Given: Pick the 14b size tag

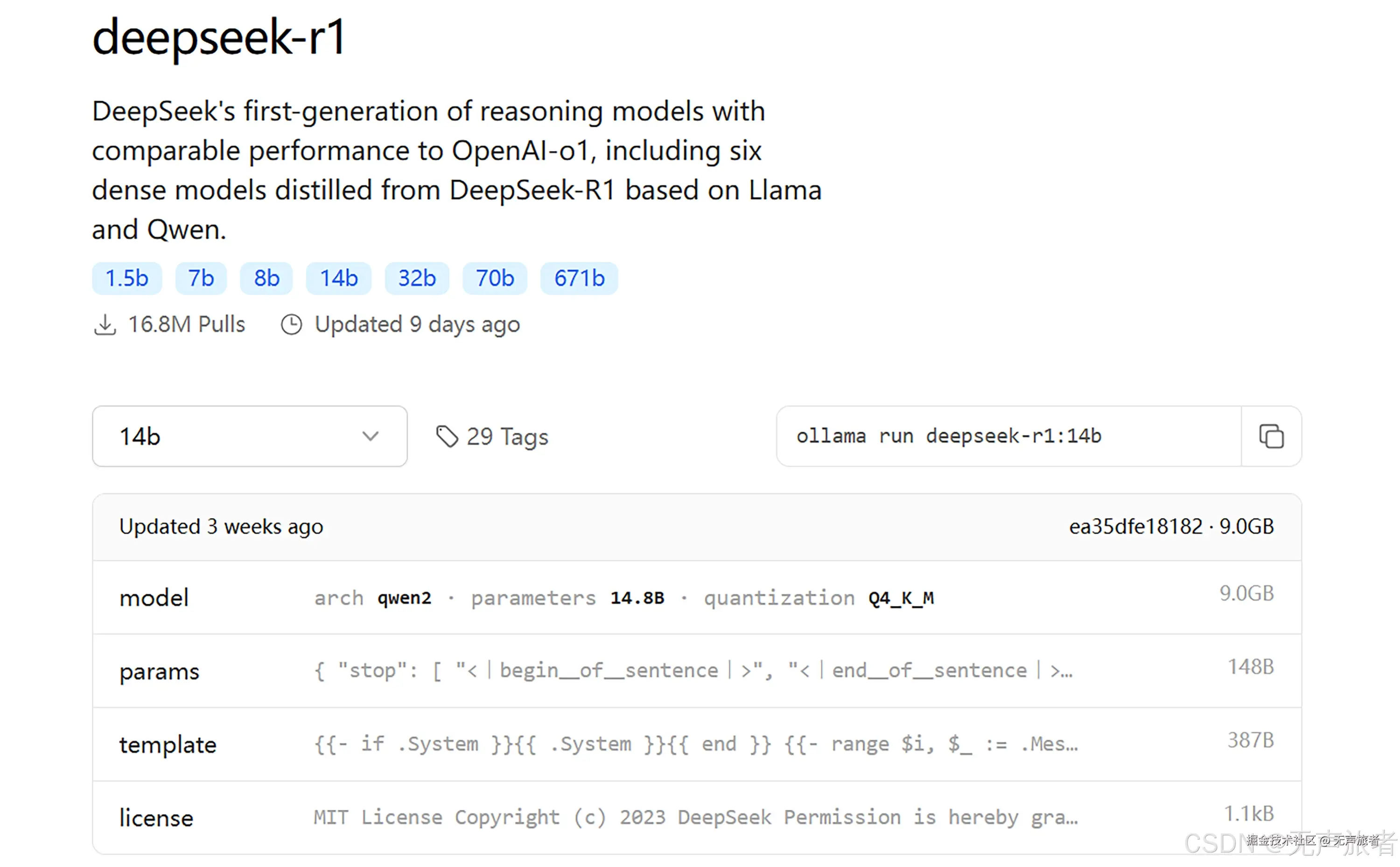Looking at the screenshot, I should [x=338, y=279].
